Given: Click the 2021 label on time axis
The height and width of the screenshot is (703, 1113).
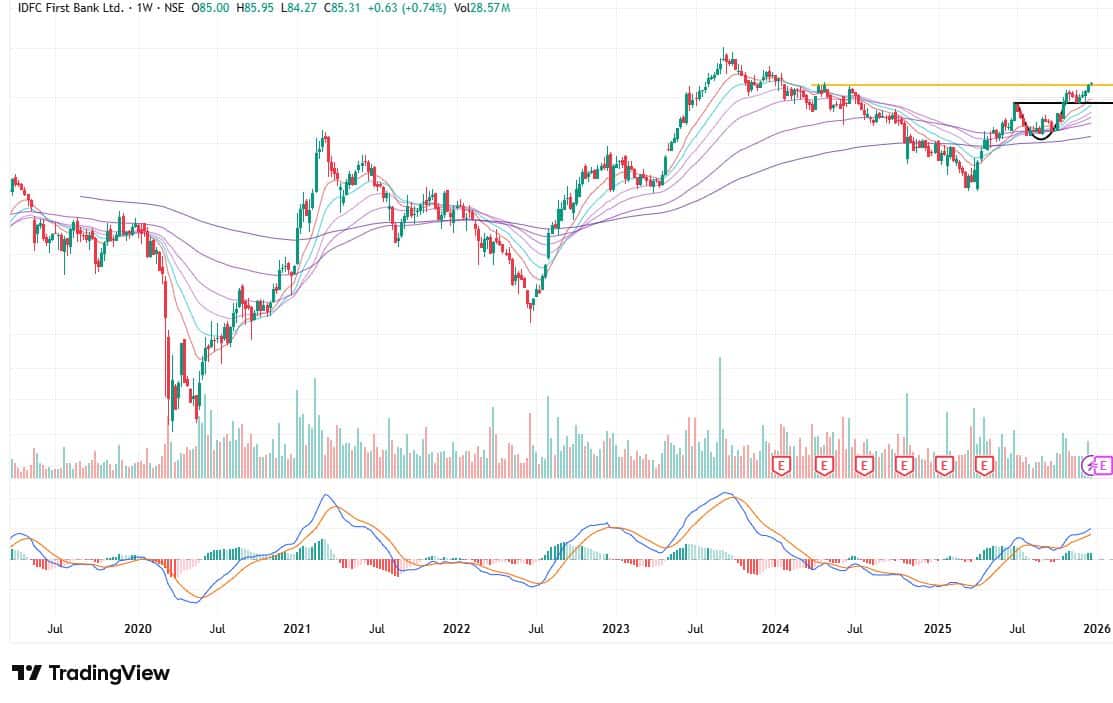Looking at the screenshot, I should (x=297, y=628).
